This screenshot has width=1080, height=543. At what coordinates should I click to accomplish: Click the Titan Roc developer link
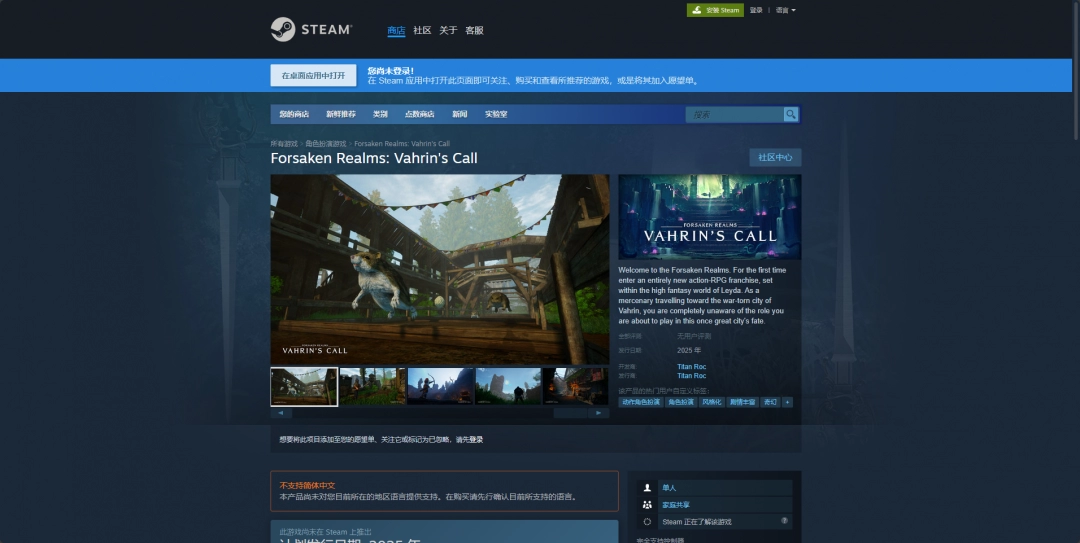pyautogui.click(x=691, y=367)
